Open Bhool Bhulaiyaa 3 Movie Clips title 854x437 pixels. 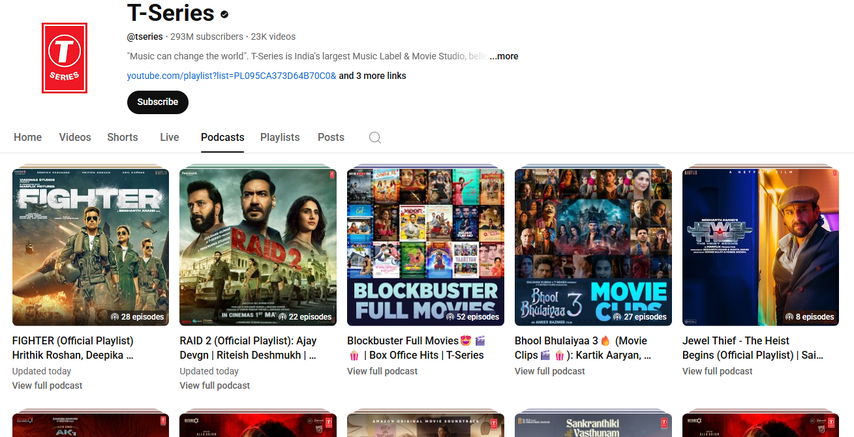(x=583, y=348)
